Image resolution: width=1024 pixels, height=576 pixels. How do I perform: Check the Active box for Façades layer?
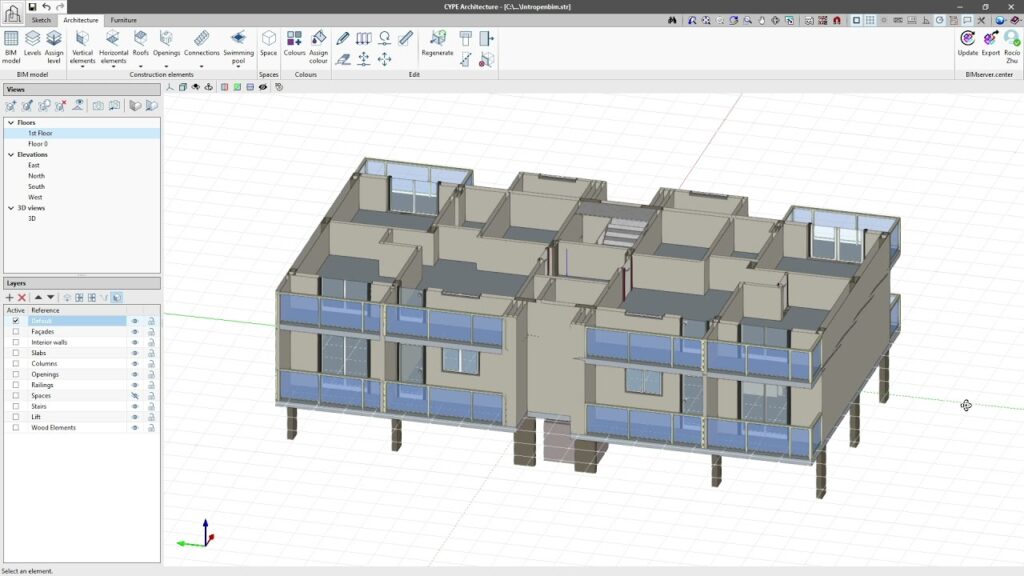coord(15,331)
